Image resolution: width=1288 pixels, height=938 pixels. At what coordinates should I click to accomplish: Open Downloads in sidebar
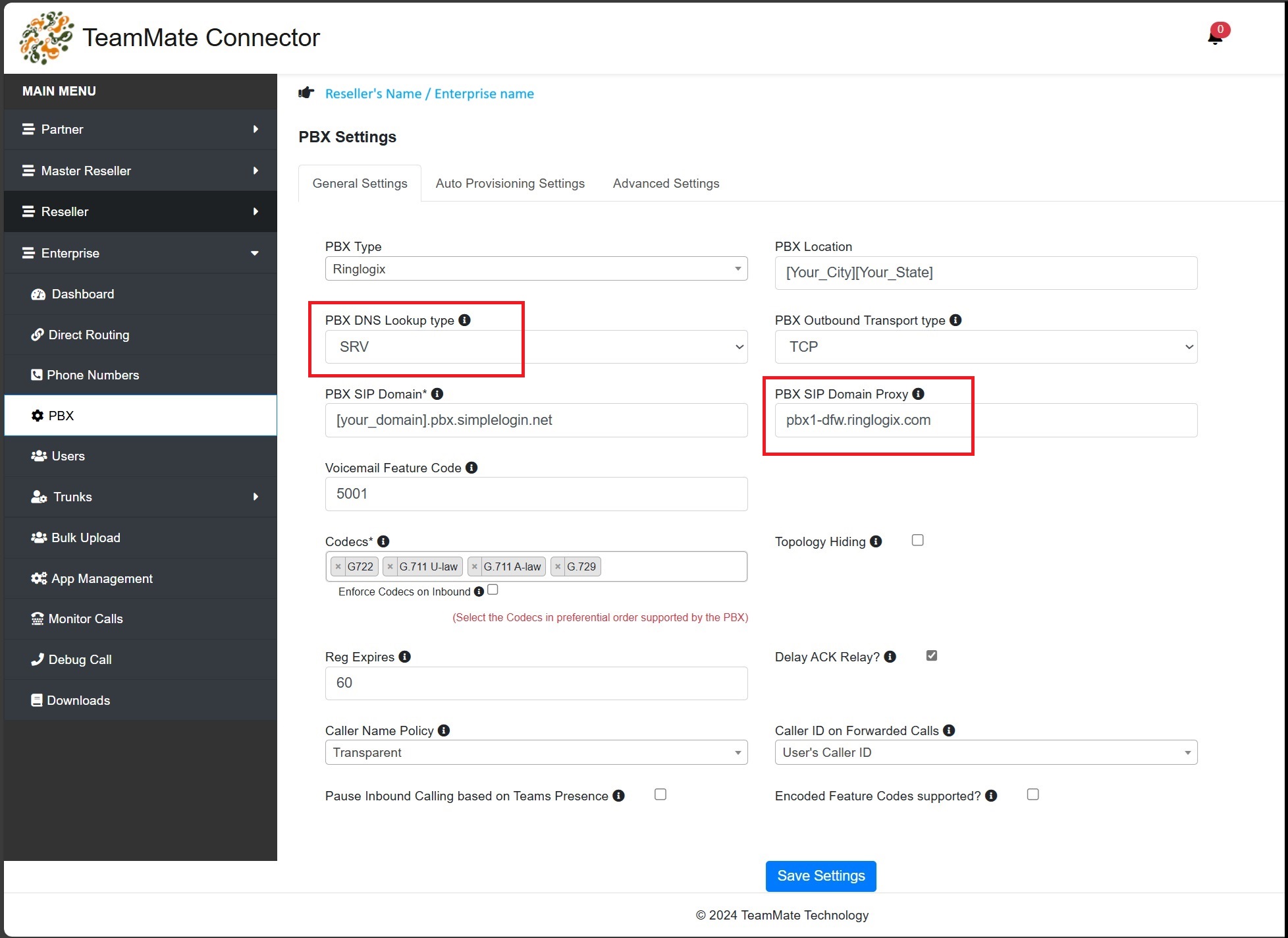tap(140, 700)
